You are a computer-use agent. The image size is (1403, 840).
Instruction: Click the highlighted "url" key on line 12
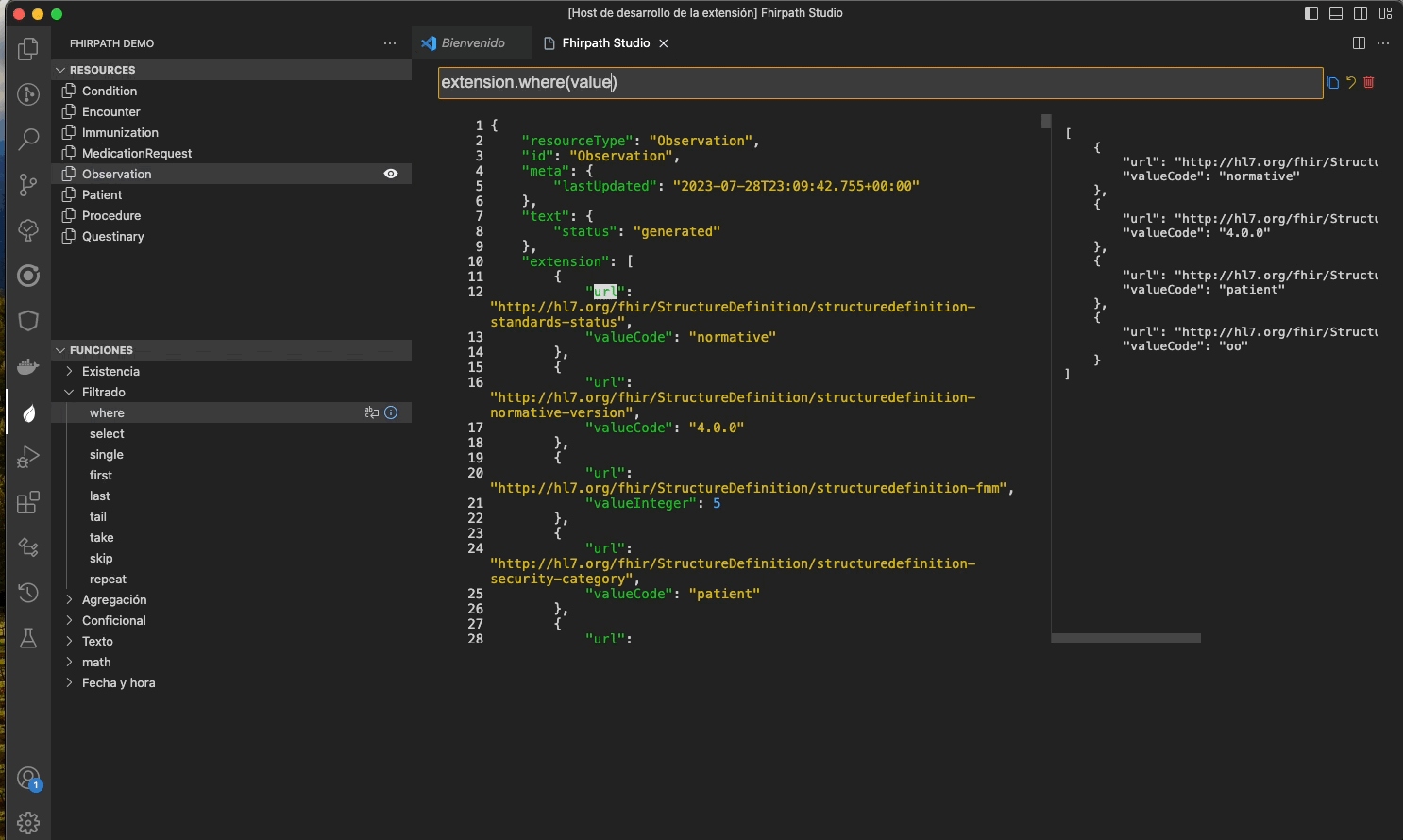(605, 292)
